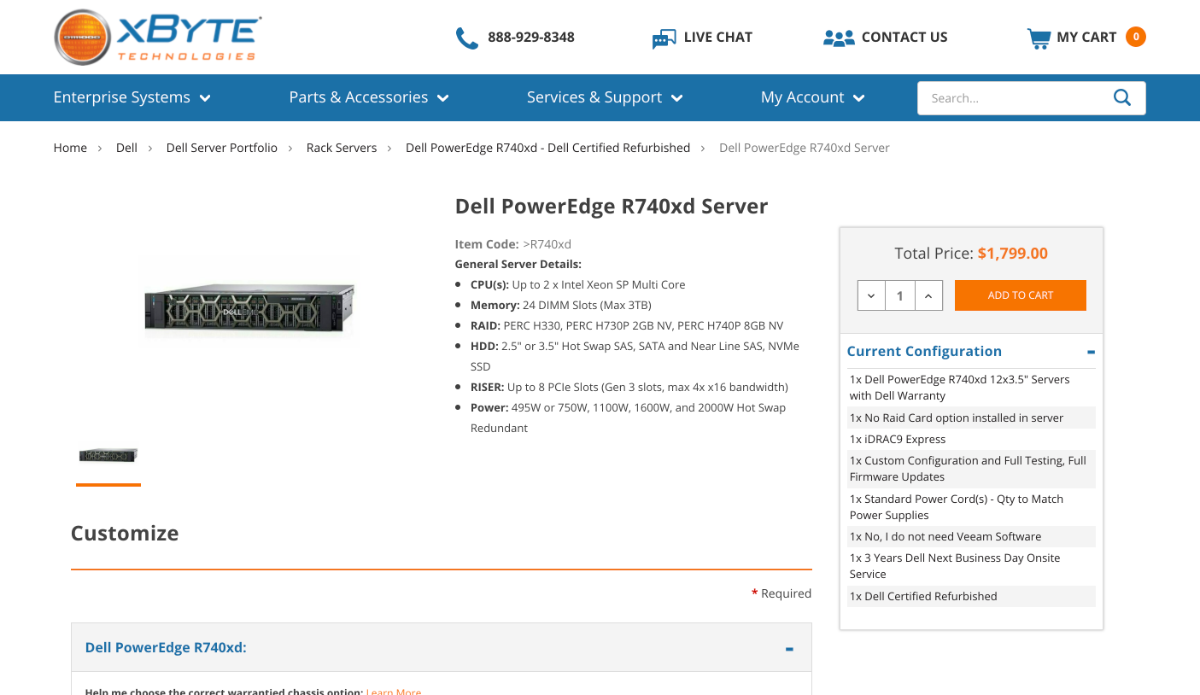Go to Dell Server Portfolio breadcrumb
1200x695 pixels.
(x=222, y=148)
